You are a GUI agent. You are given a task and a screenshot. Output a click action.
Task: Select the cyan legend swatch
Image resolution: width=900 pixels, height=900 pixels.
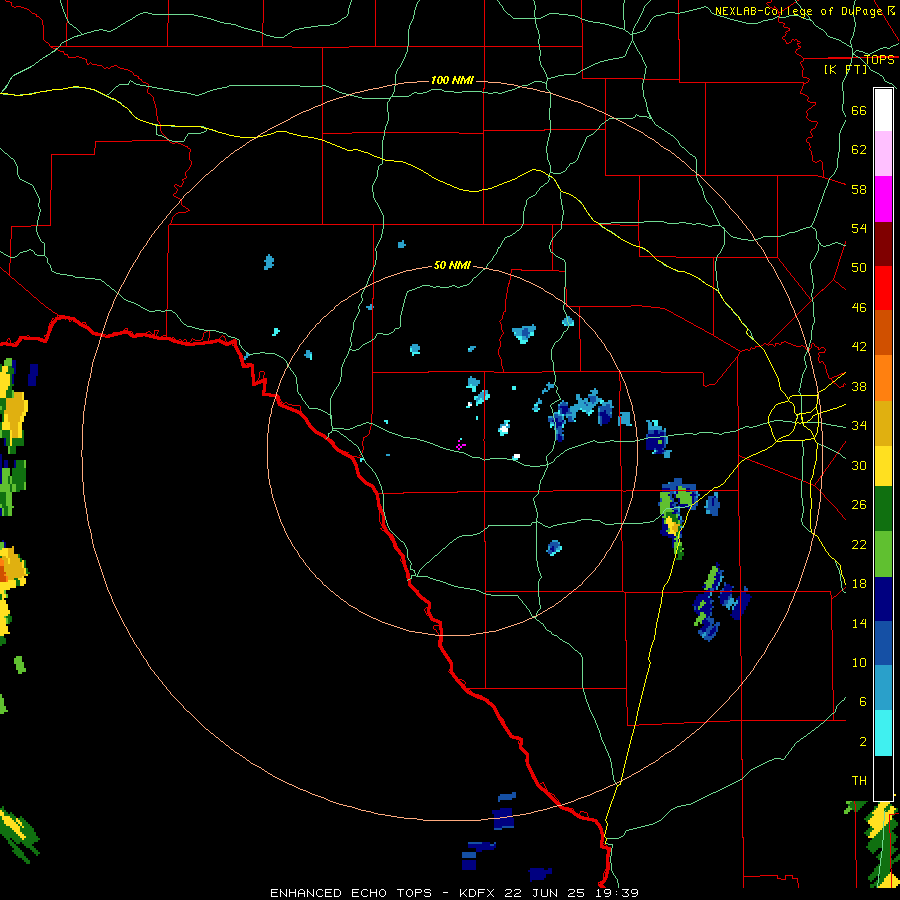coord(883,733)
